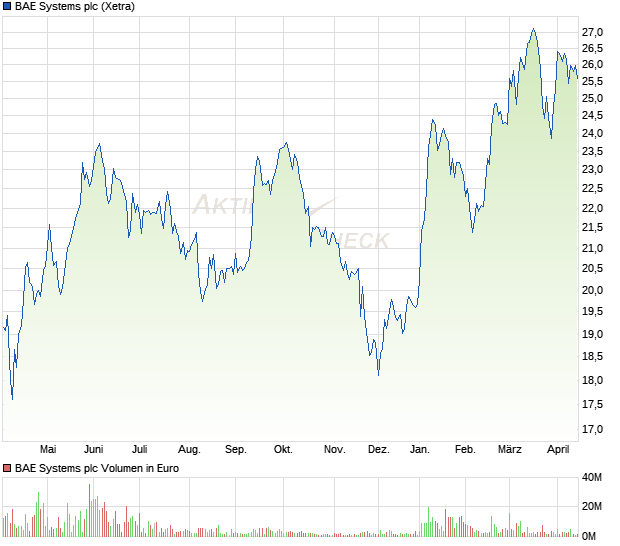
Task: Click the 24,0 price axis value
Action: (x=592, y=134)
